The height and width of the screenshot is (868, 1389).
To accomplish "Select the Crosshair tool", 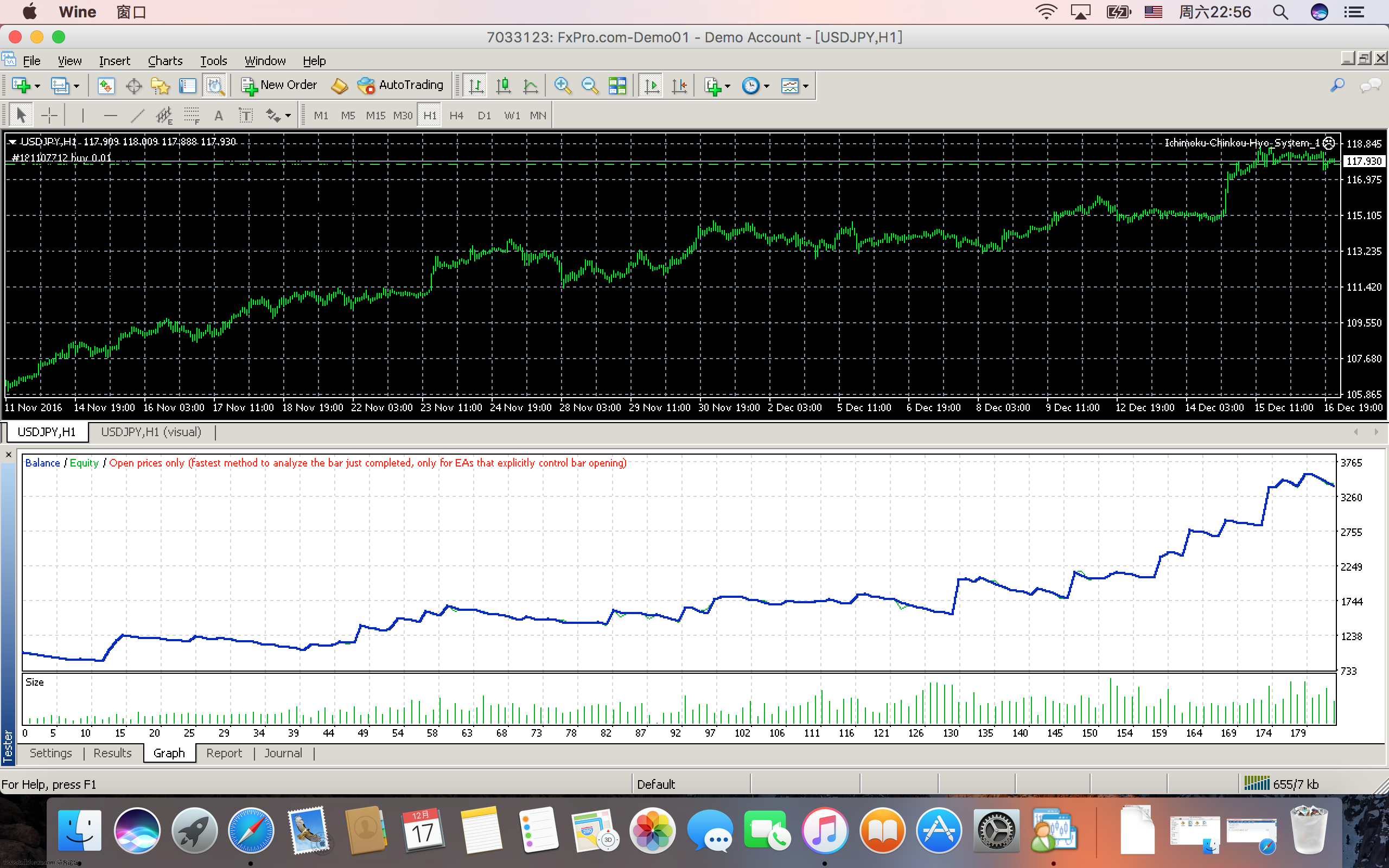I will tap(49, 116).
